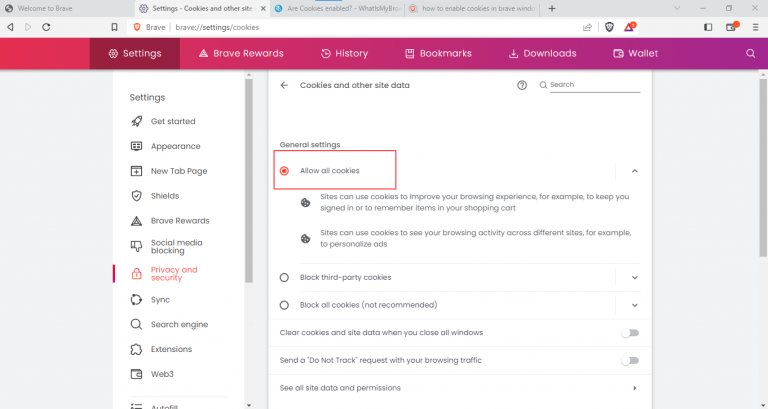This screenshot has height=409, width=768.
Task: Open the help question mark icon
Action: [522, 86]
